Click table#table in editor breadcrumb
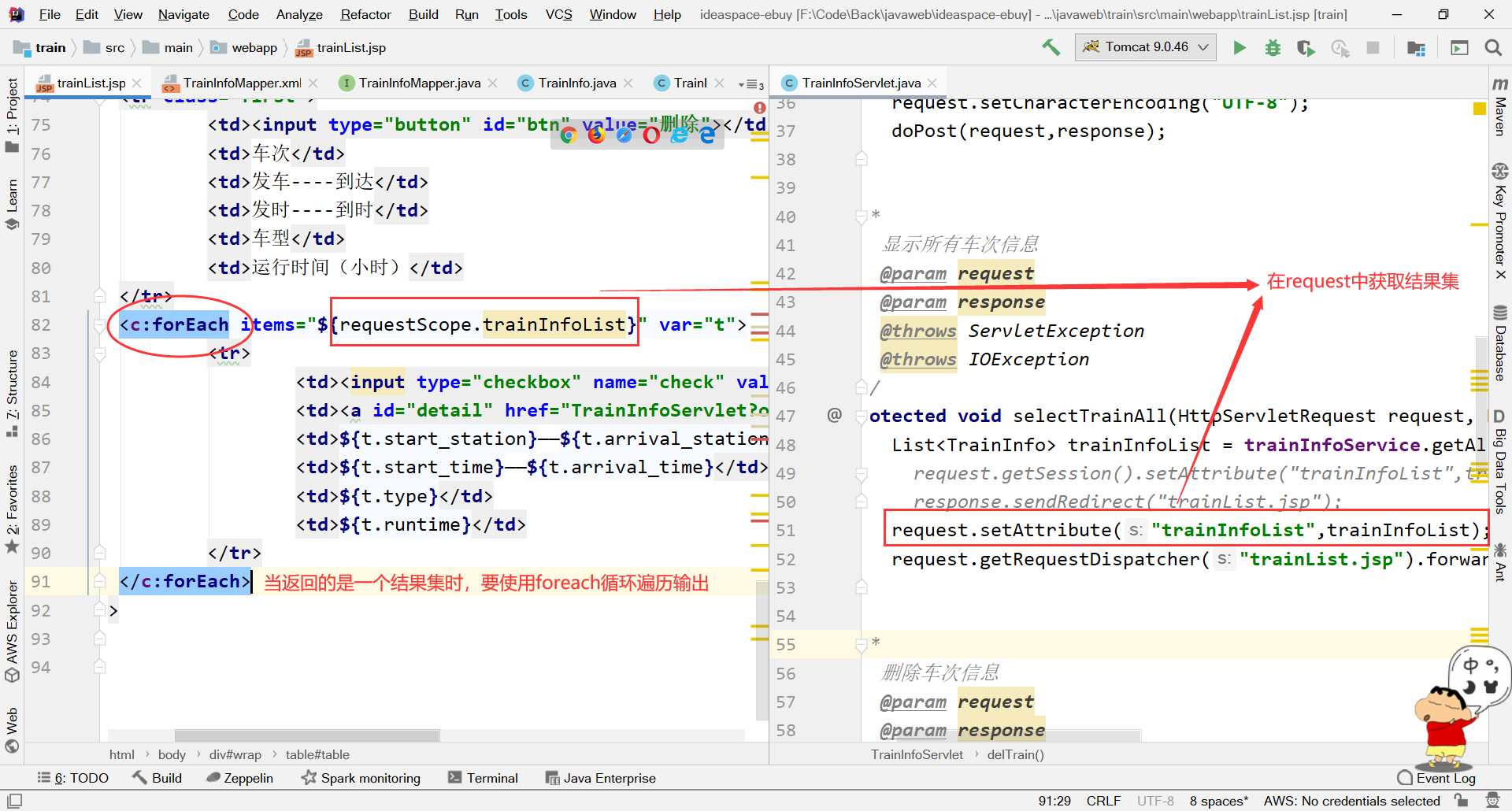The height and width of the screenshot is (811, 1512). 317,754
